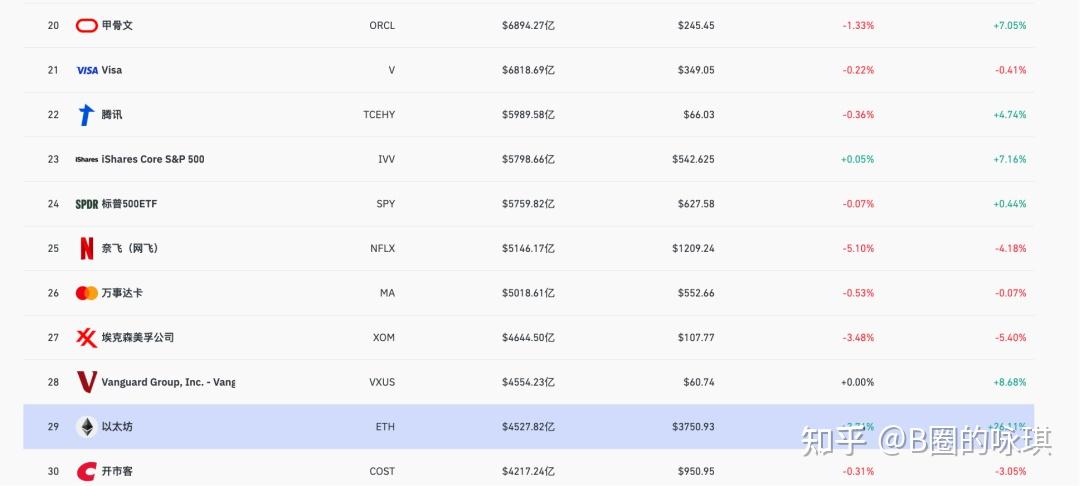
Task: Click the Netflix N logo
Action: pyautogui.click(x=86, y=249)
